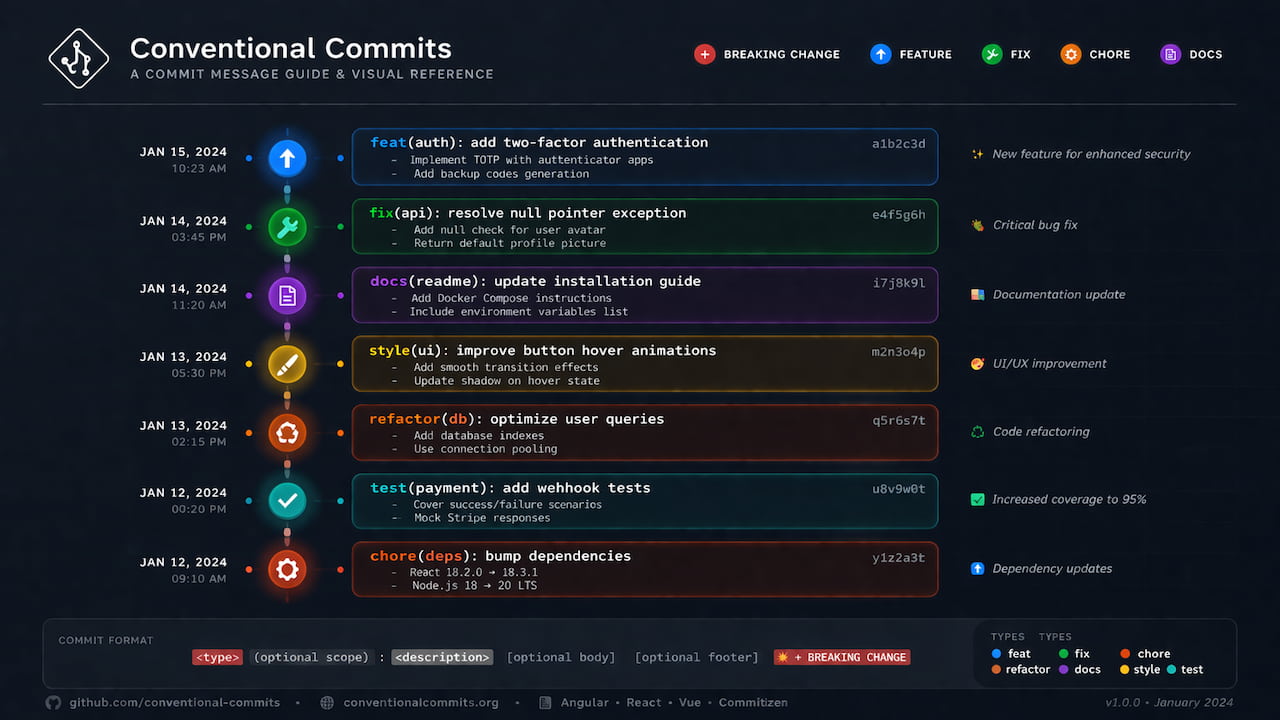This screenshot has height=720, width=1280.
Task: Click the chore gear icon on the timeline
Action: pos(287,569)
